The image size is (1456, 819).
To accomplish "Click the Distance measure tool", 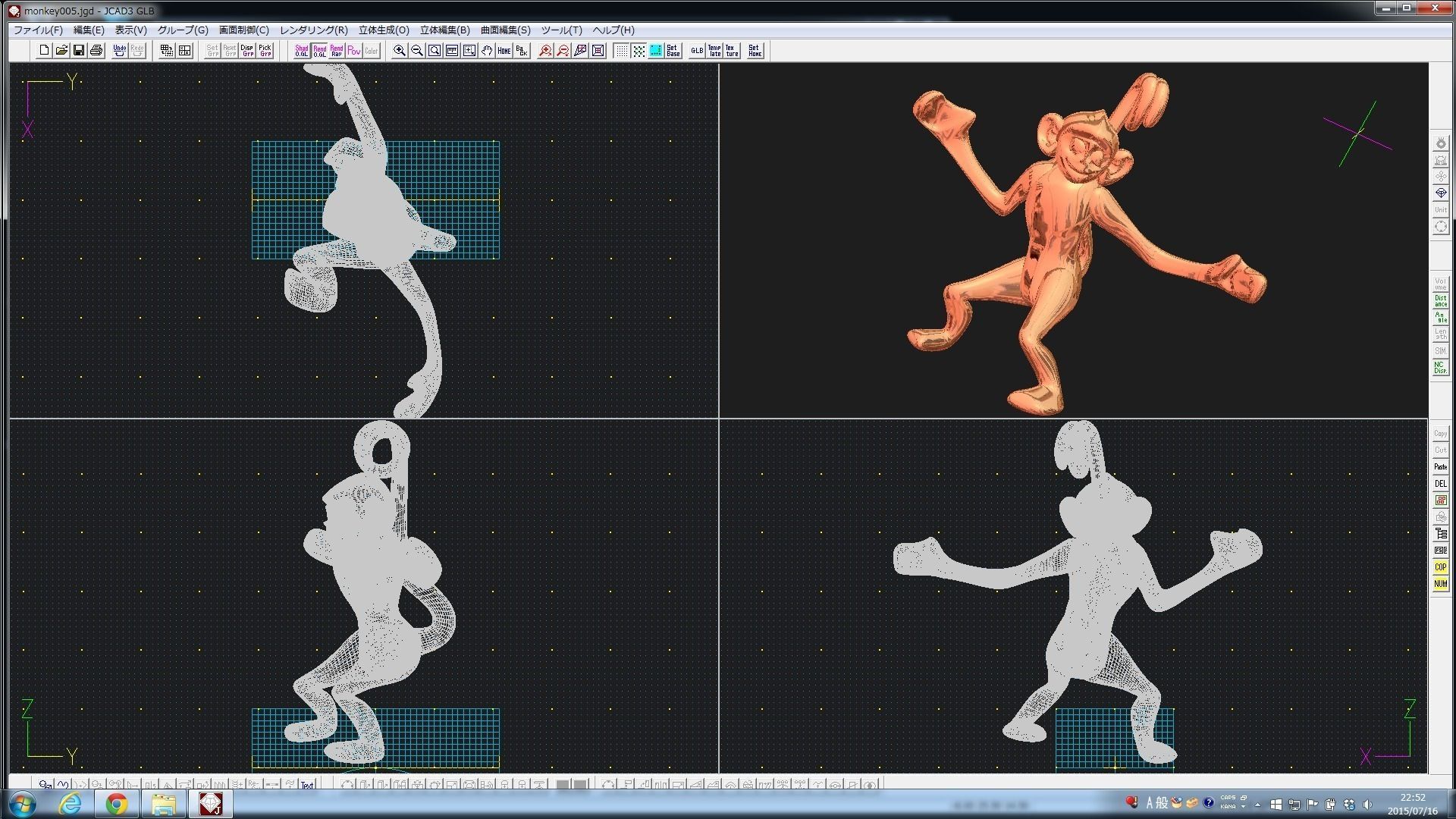I will click(x=1440, y=301).
